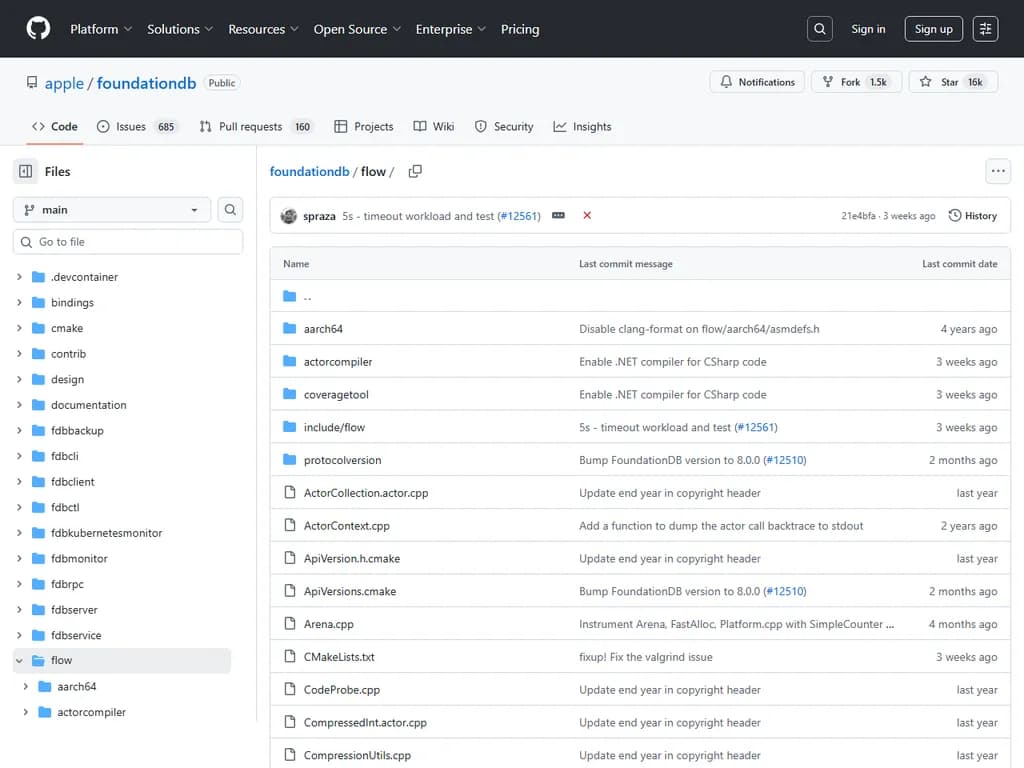Screen dimensions: 1024x768
Task: Expand the fdbserver folder in tree
Action: point(19,610)
